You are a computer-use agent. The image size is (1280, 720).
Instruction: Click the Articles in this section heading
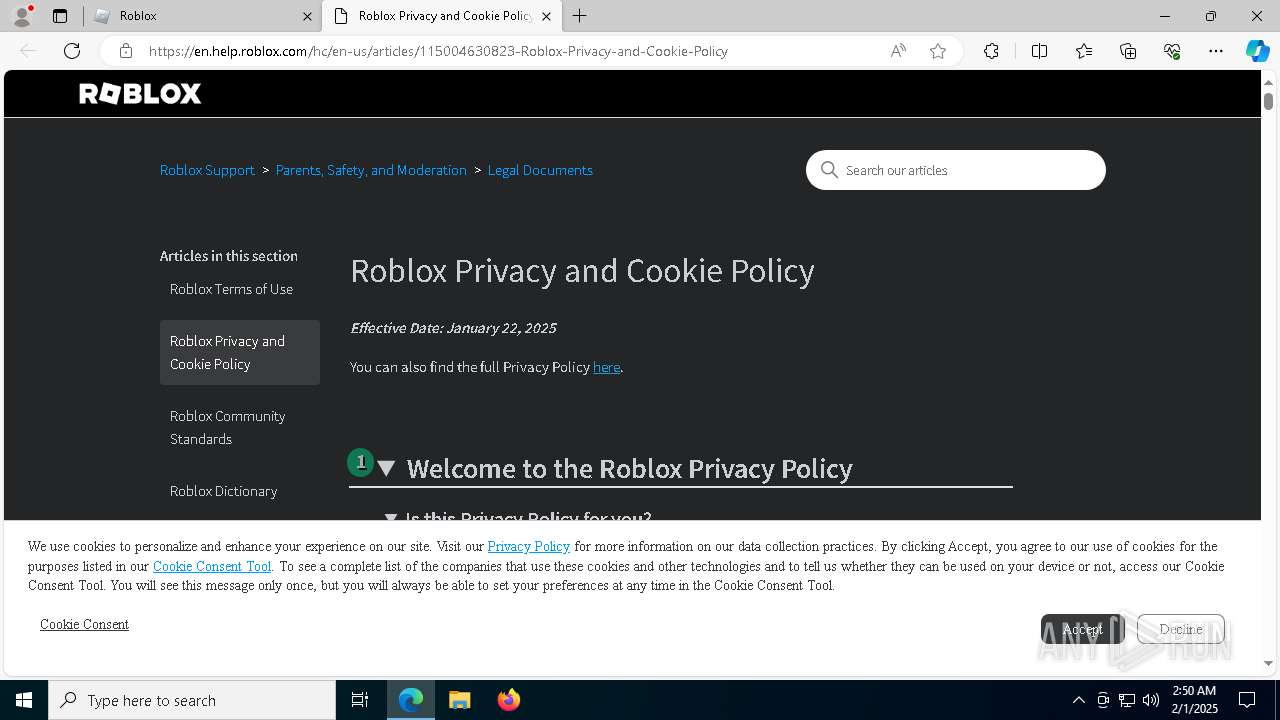(229, 256)
